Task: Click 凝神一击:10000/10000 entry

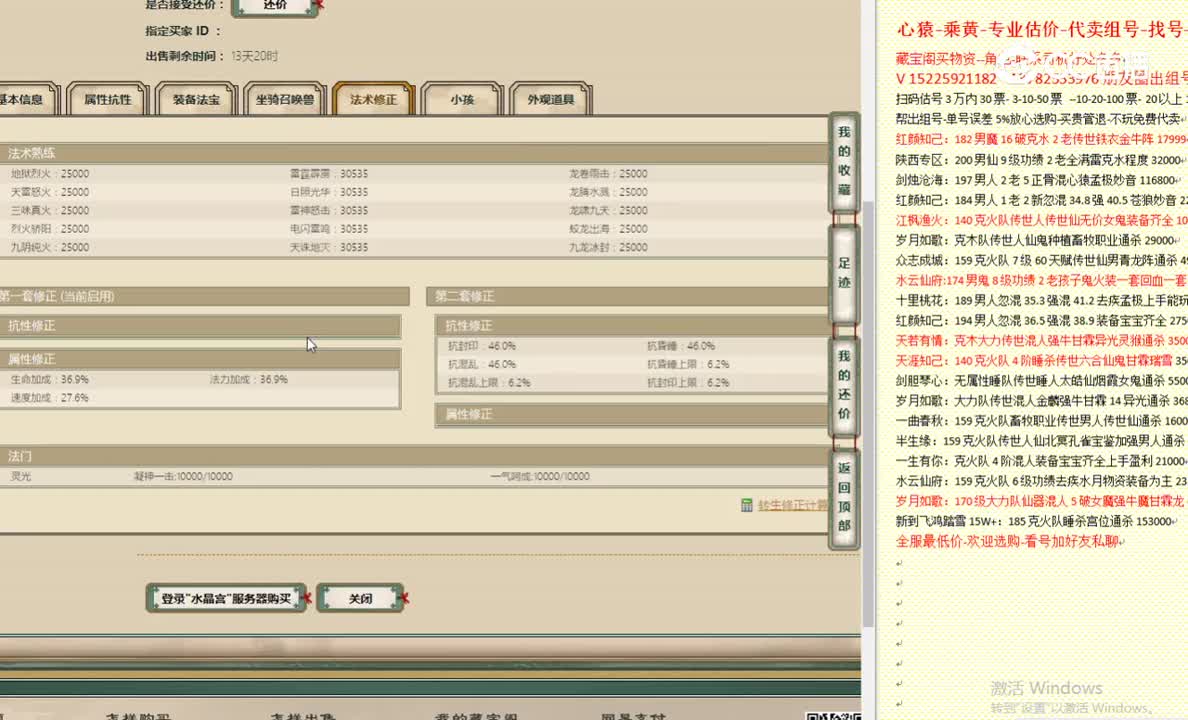Action: [183, 477]
